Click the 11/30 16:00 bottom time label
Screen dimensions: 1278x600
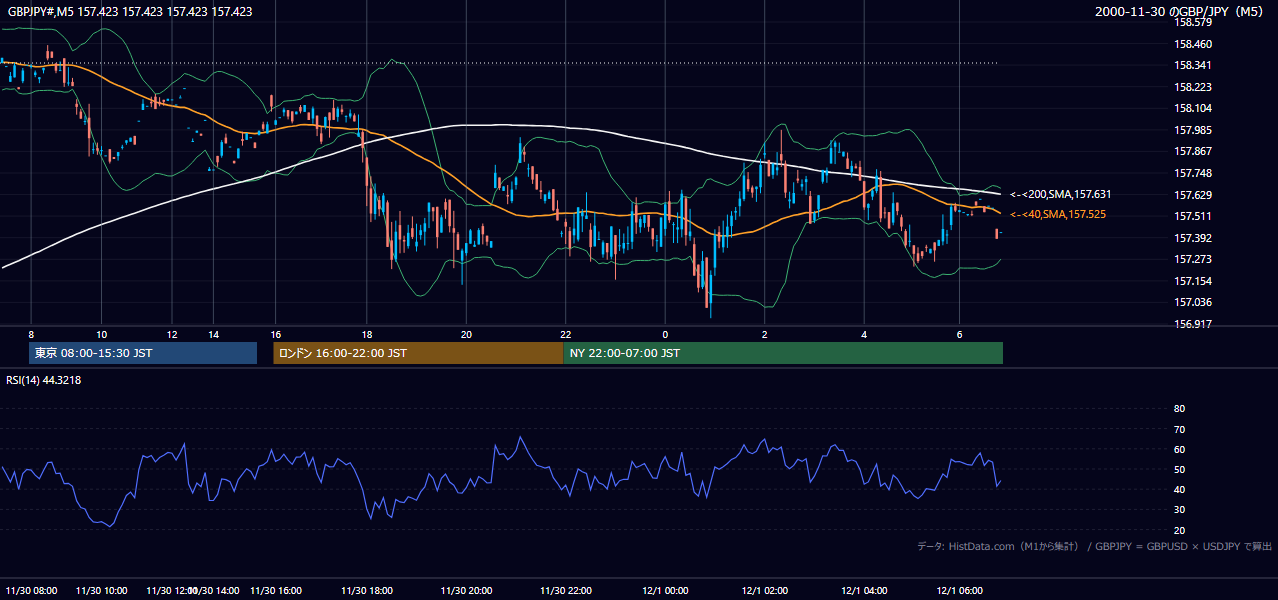[276, 591]
